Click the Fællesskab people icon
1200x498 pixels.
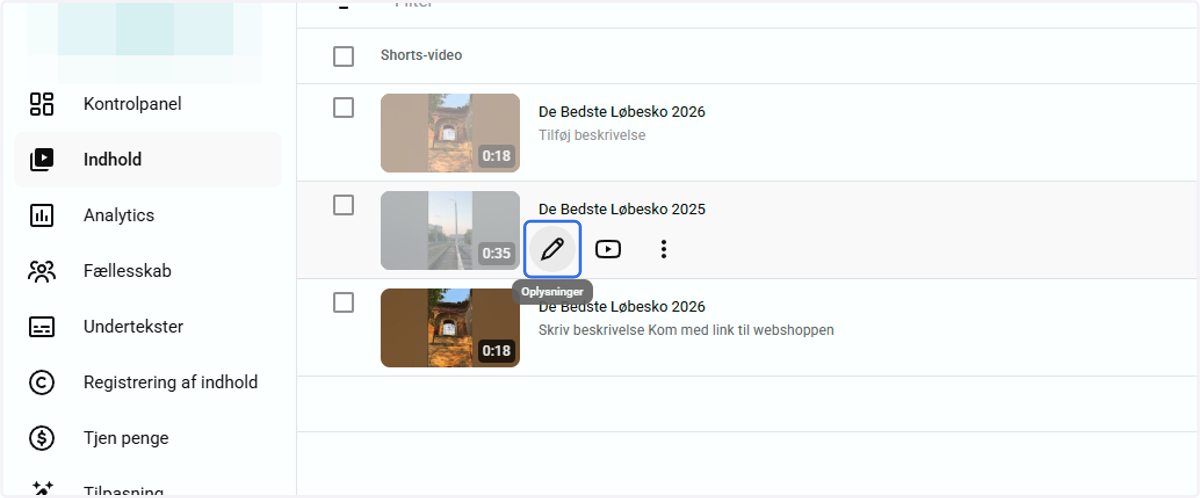tap(42, 271)
